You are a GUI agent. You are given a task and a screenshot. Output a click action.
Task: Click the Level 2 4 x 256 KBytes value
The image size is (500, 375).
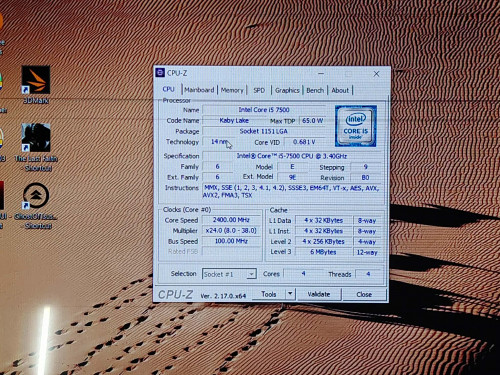pos(323,241)
